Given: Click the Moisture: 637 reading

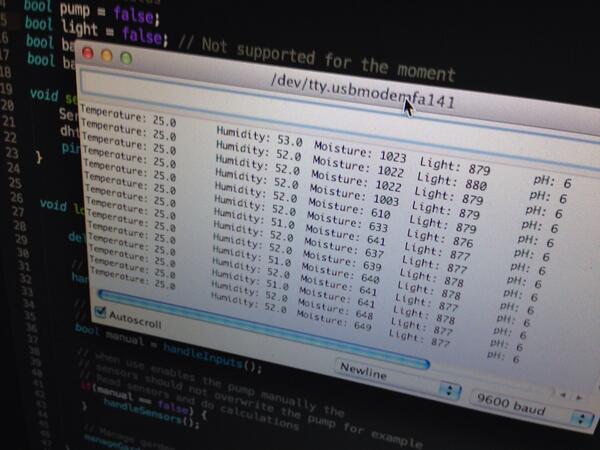Looking at the screenshot, I should coord(344,248).
